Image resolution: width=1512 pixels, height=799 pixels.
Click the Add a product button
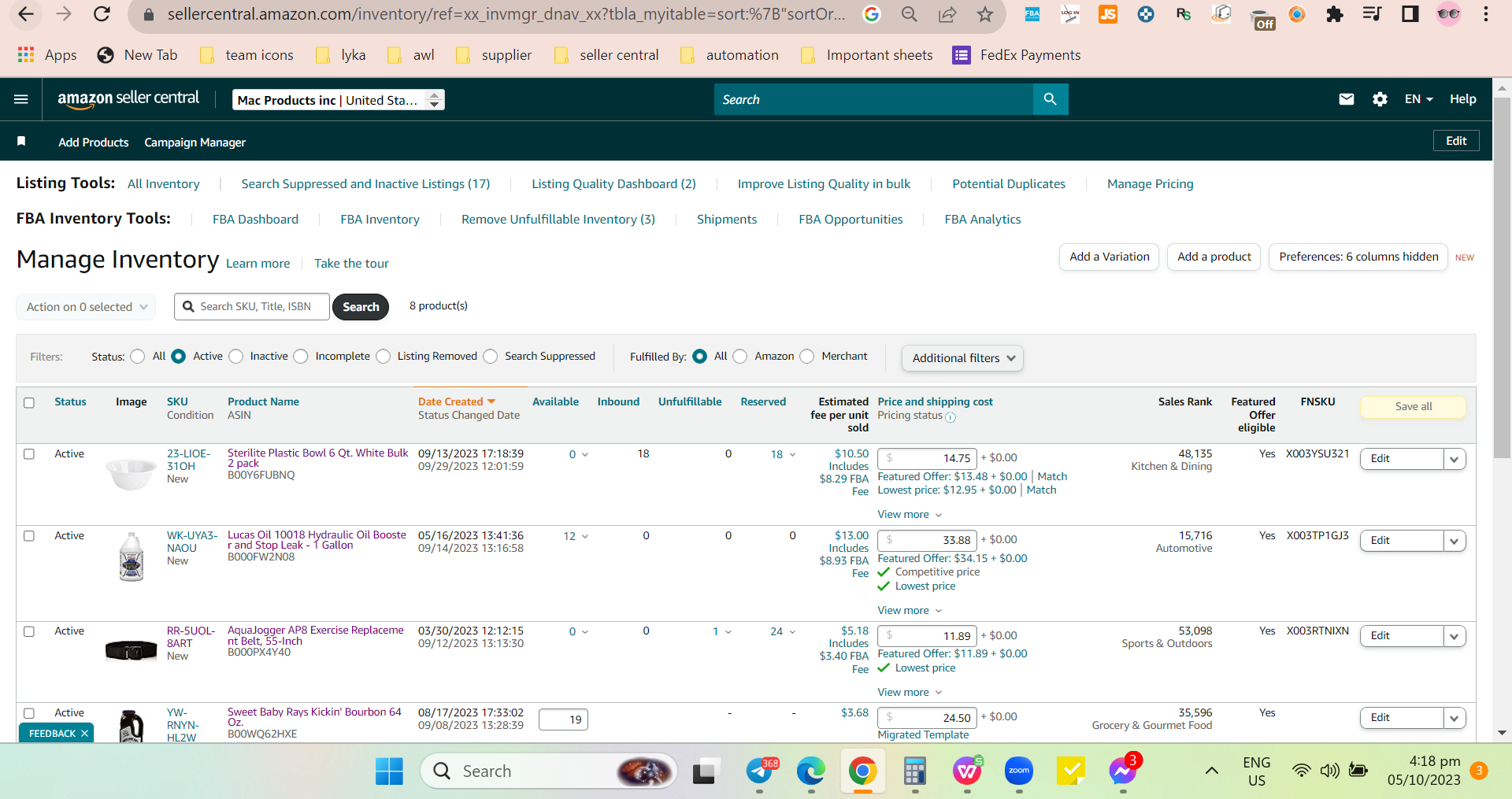(1214, 257)
